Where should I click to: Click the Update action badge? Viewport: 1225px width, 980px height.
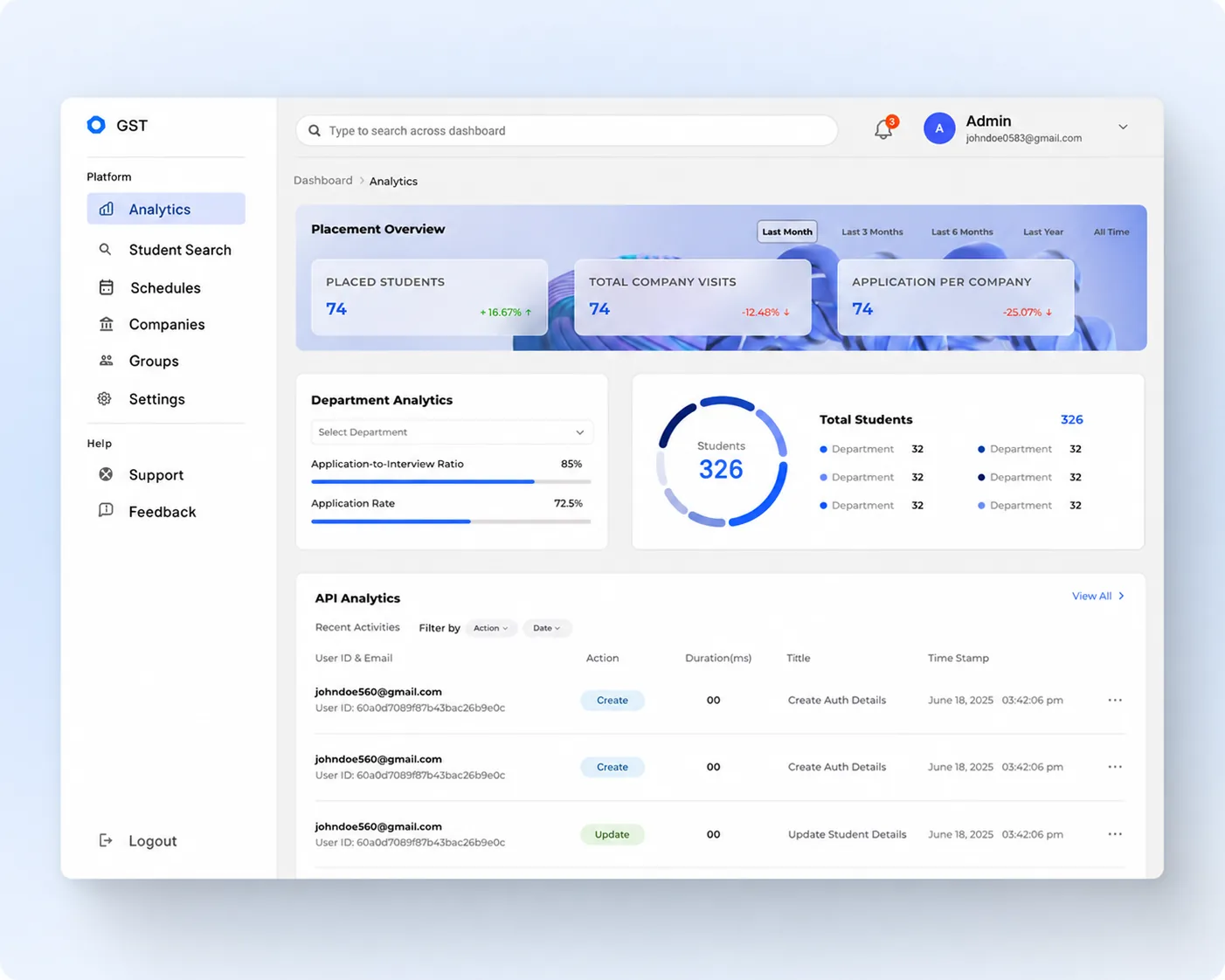click(x=612, y=834)
